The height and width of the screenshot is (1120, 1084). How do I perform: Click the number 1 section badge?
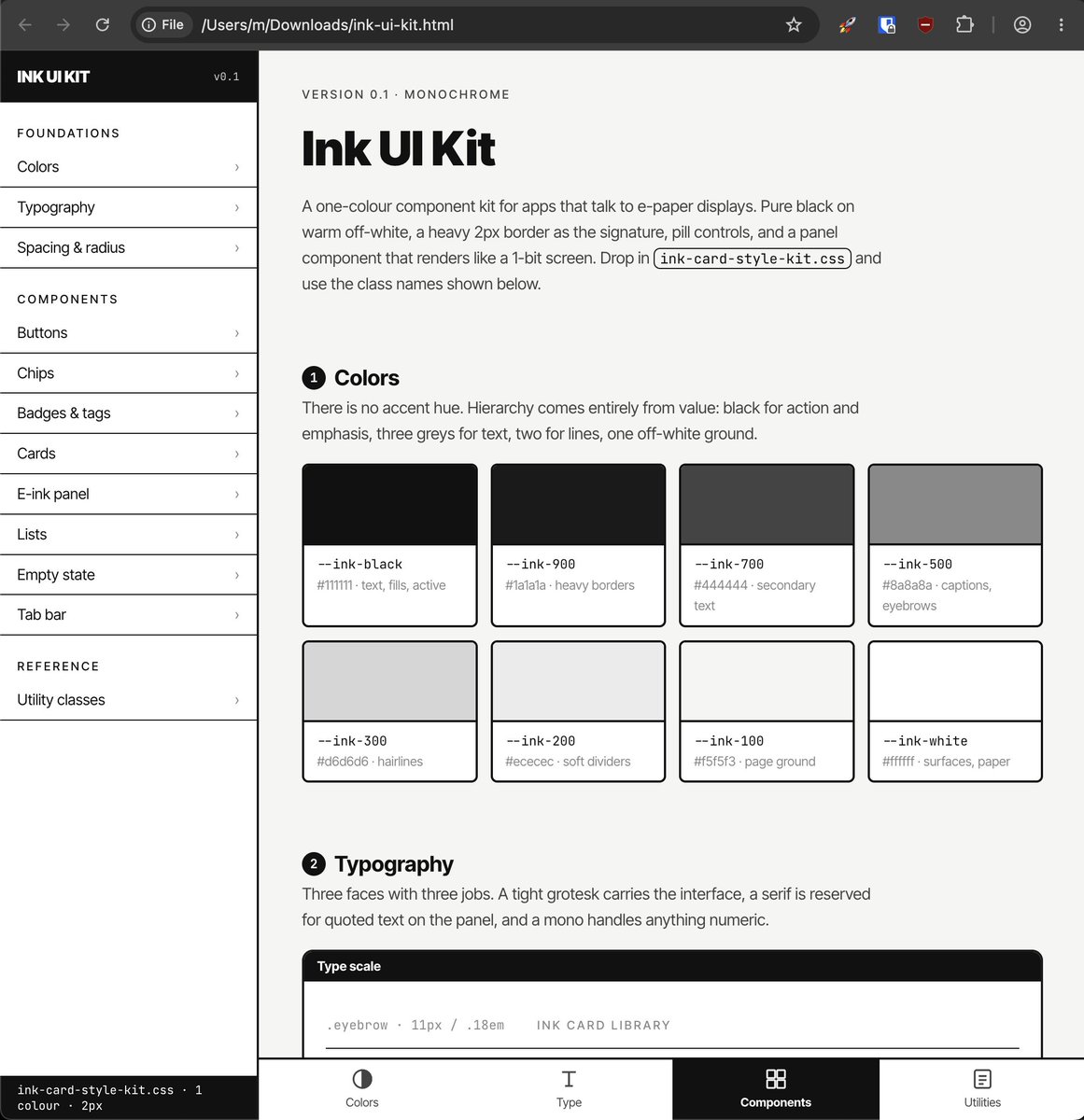pos(314,378)
